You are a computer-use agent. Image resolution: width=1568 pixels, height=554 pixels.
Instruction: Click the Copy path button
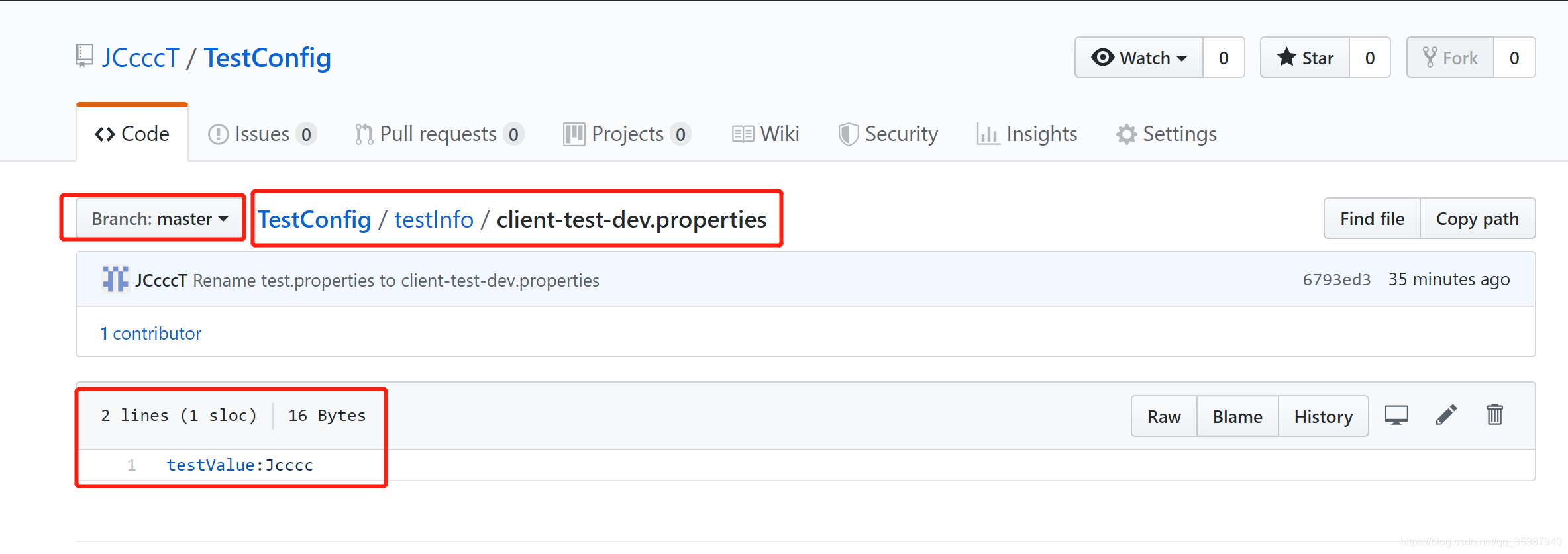1477,218
